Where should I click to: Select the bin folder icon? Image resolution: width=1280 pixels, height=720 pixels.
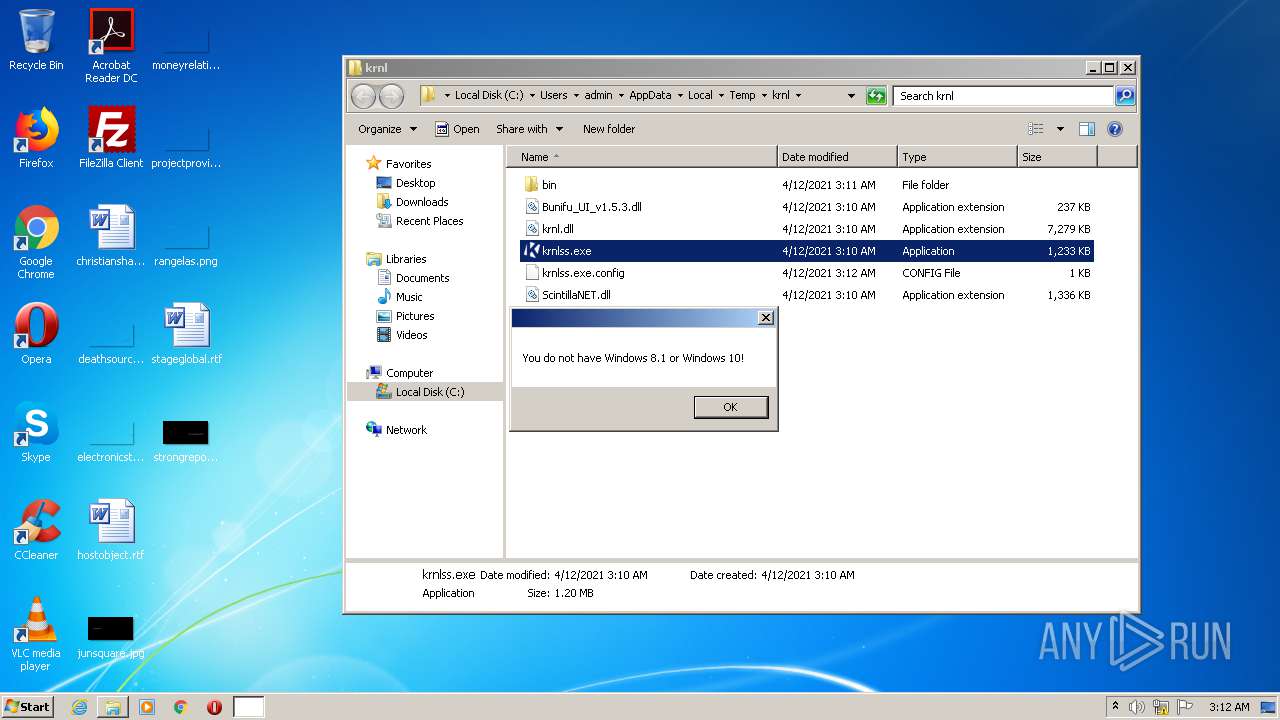(532, 185)
